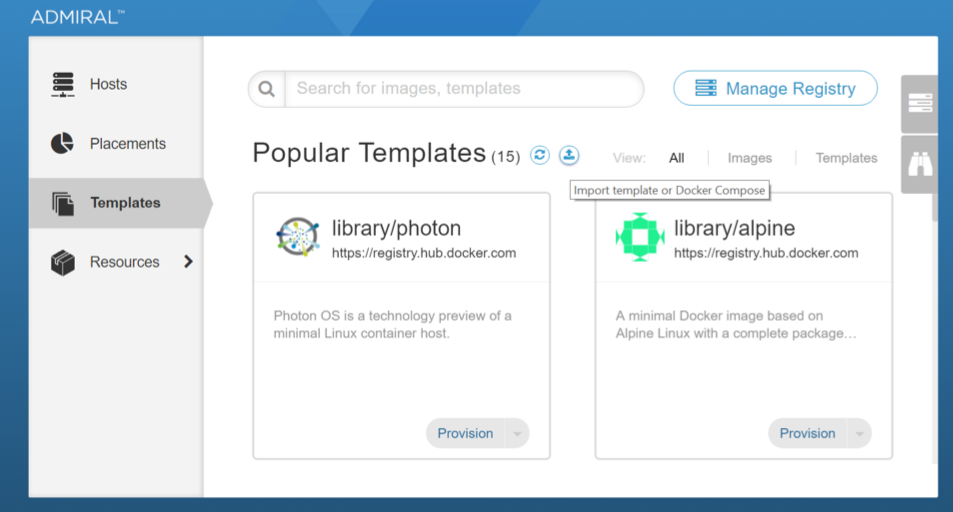Screen dimensions: 953x512
Task: Open Provision dropdown arrow for library/alpine
Action: pyautogui.click(x=859, y=434)
